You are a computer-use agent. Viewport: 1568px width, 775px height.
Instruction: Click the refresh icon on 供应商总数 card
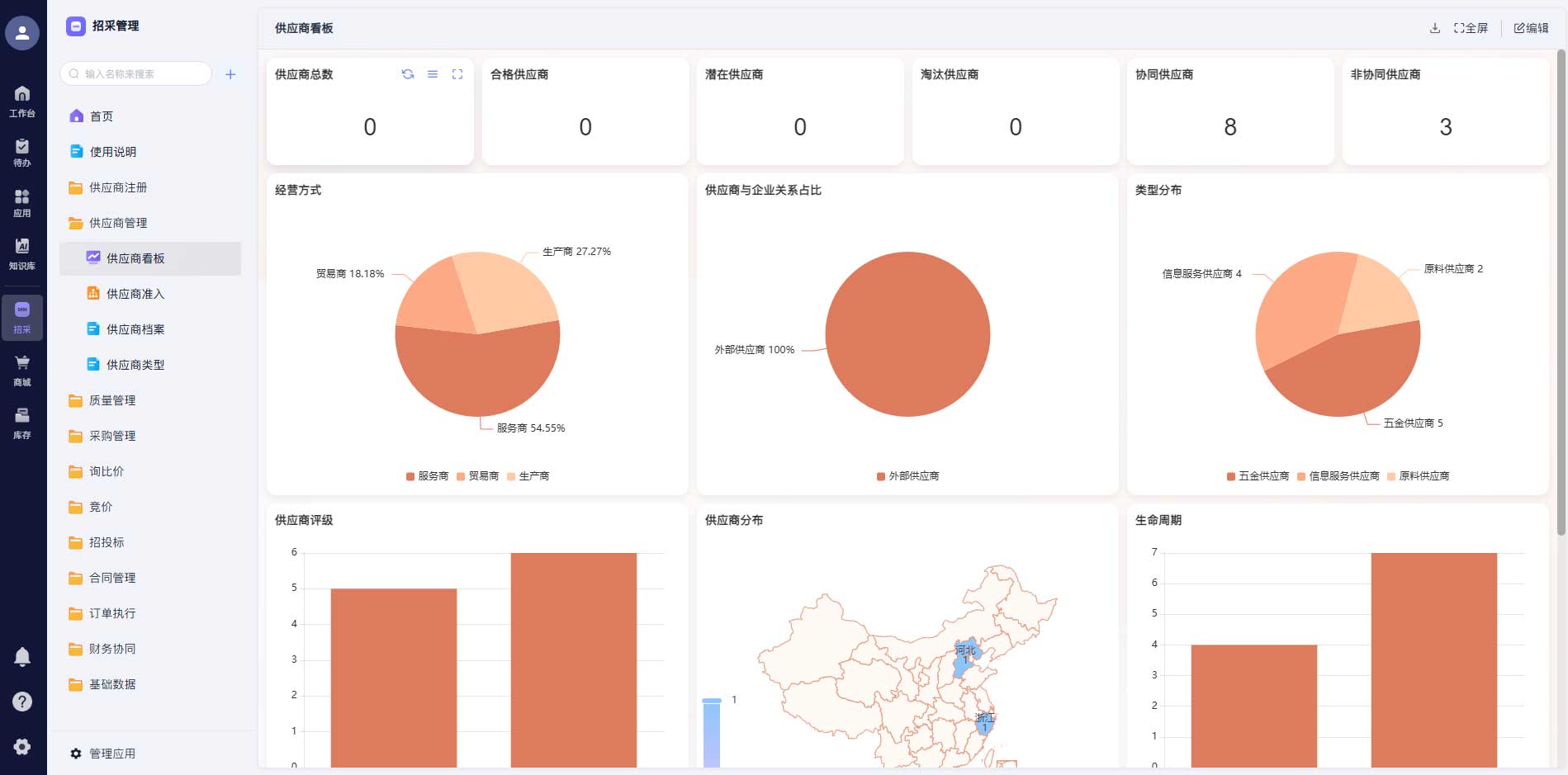click(408, 74)
